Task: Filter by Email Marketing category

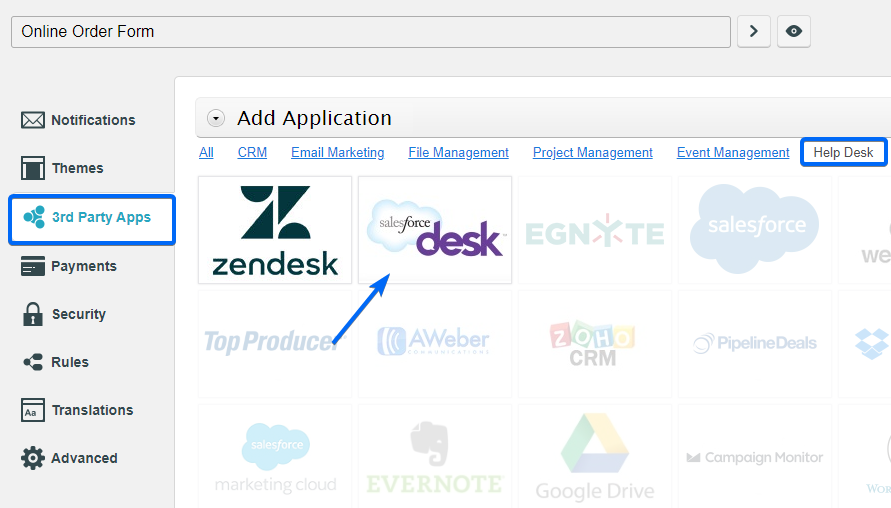Action: pyautogui.click(x=337, y=152)
